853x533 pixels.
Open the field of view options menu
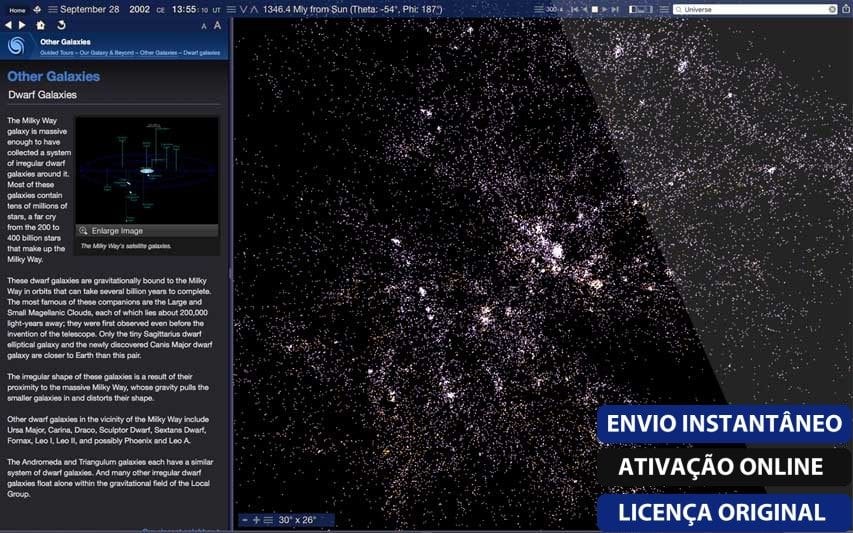268,520
